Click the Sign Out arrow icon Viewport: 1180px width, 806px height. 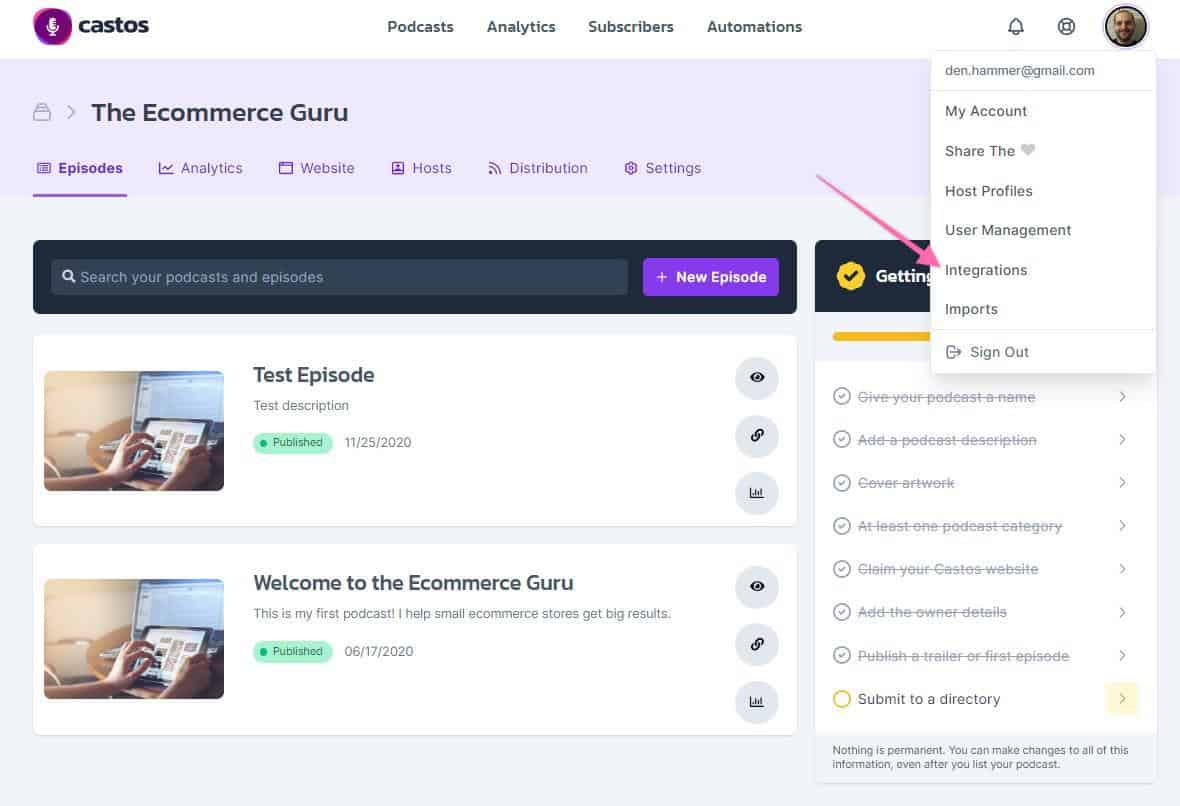click(953, 351)
